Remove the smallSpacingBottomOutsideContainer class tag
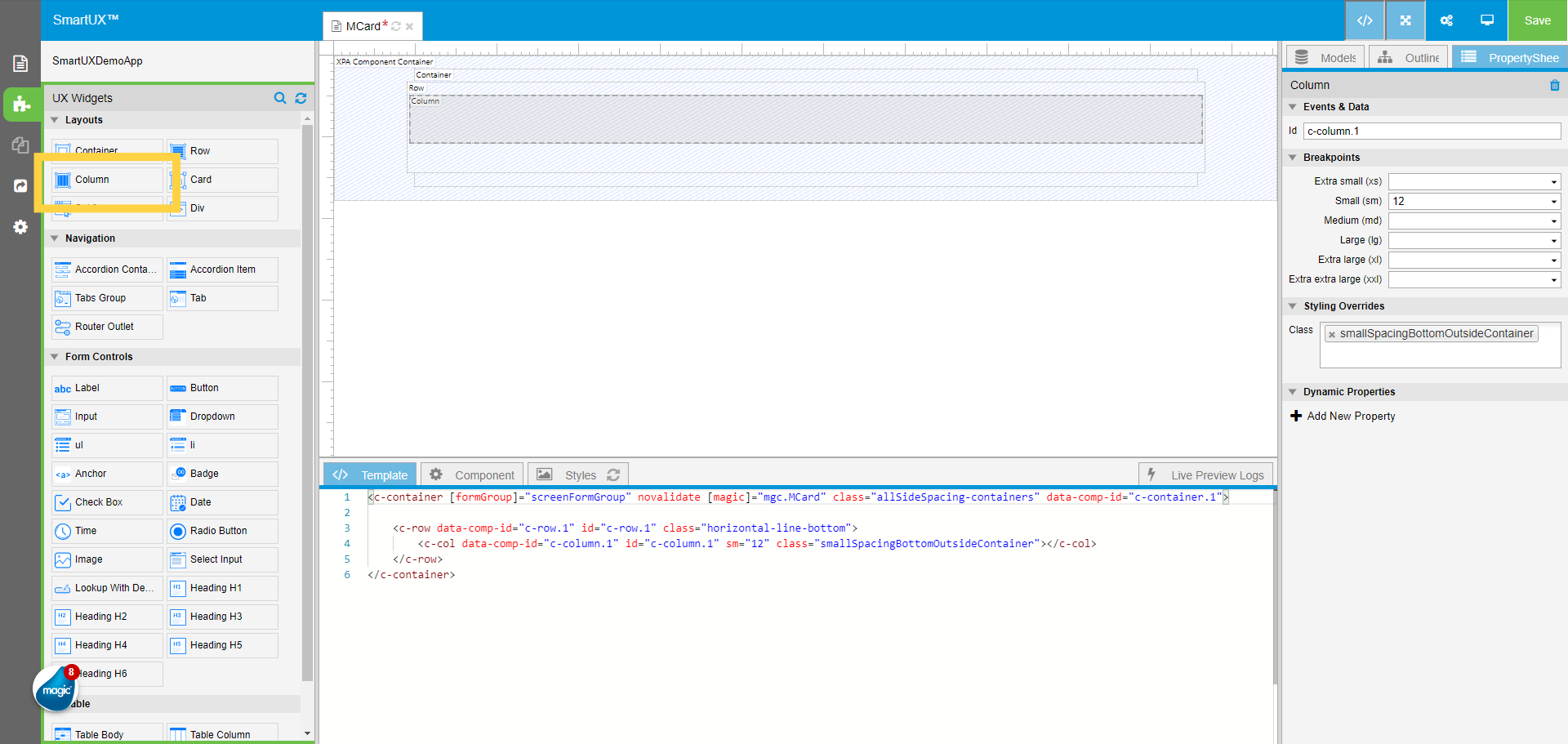 point(1332,333)
